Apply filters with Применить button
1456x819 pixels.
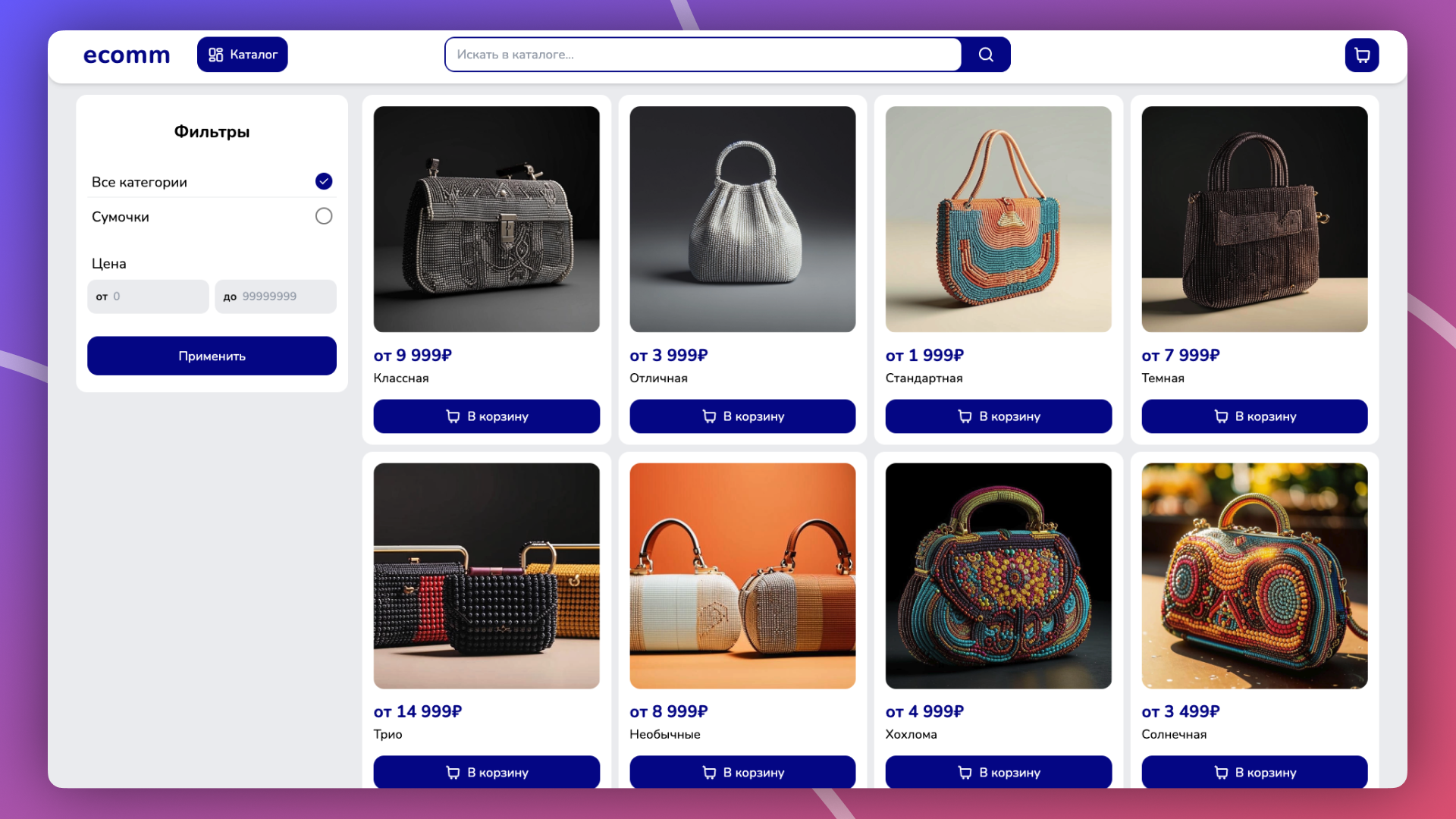(212, 356)
